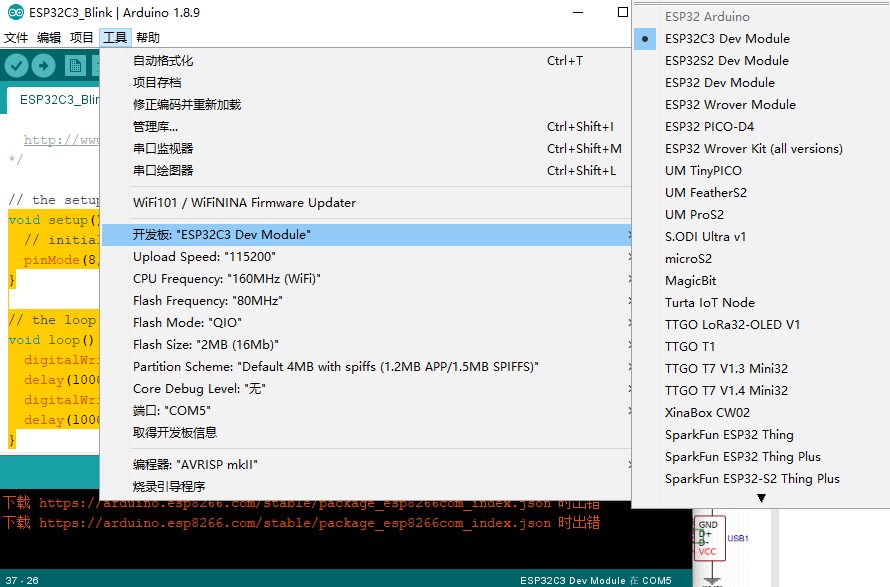This screenshot has height=587, width=890.
Task: Click the USB1 label in schematic
Action: pyautogui.click(x=738, y=538)
